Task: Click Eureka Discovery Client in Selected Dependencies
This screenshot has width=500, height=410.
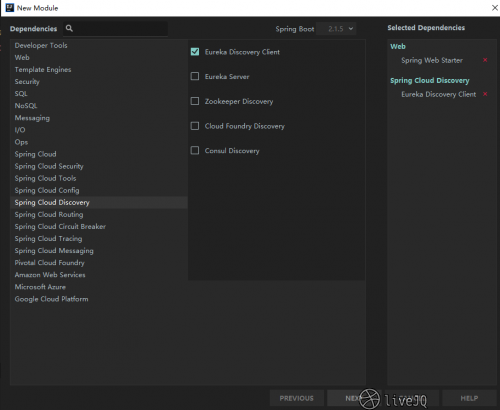Action: click(x=439, y=94)
